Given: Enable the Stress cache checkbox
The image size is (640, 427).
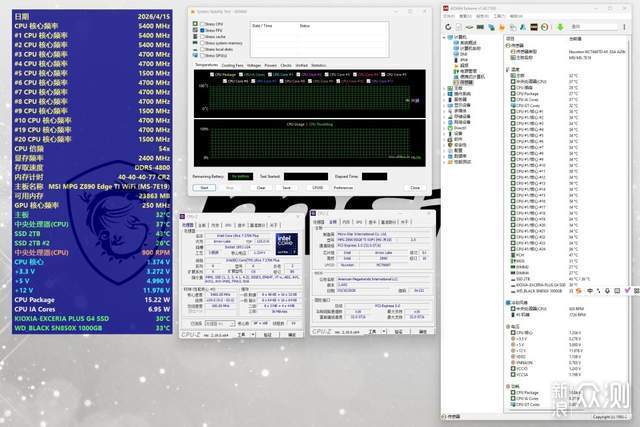Looking at the screenshot, I should point(202,36).
